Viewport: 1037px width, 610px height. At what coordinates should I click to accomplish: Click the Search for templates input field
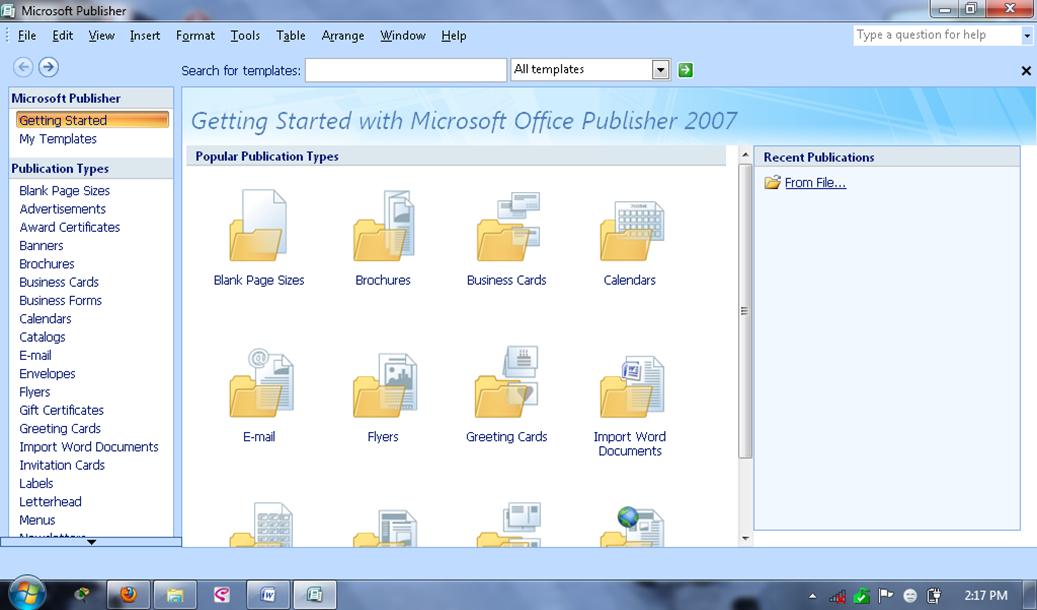coord(405,70)
